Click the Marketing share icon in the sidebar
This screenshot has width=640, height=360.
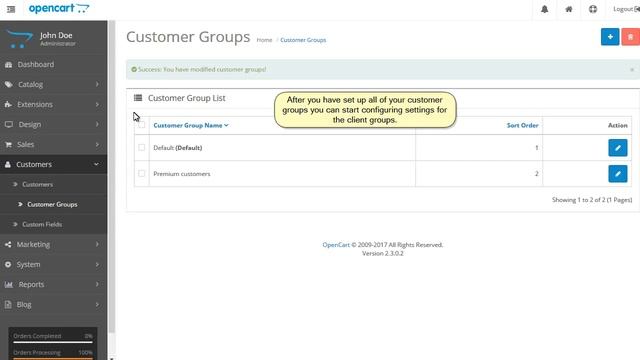pyautogui.click(x=8, y=244)
